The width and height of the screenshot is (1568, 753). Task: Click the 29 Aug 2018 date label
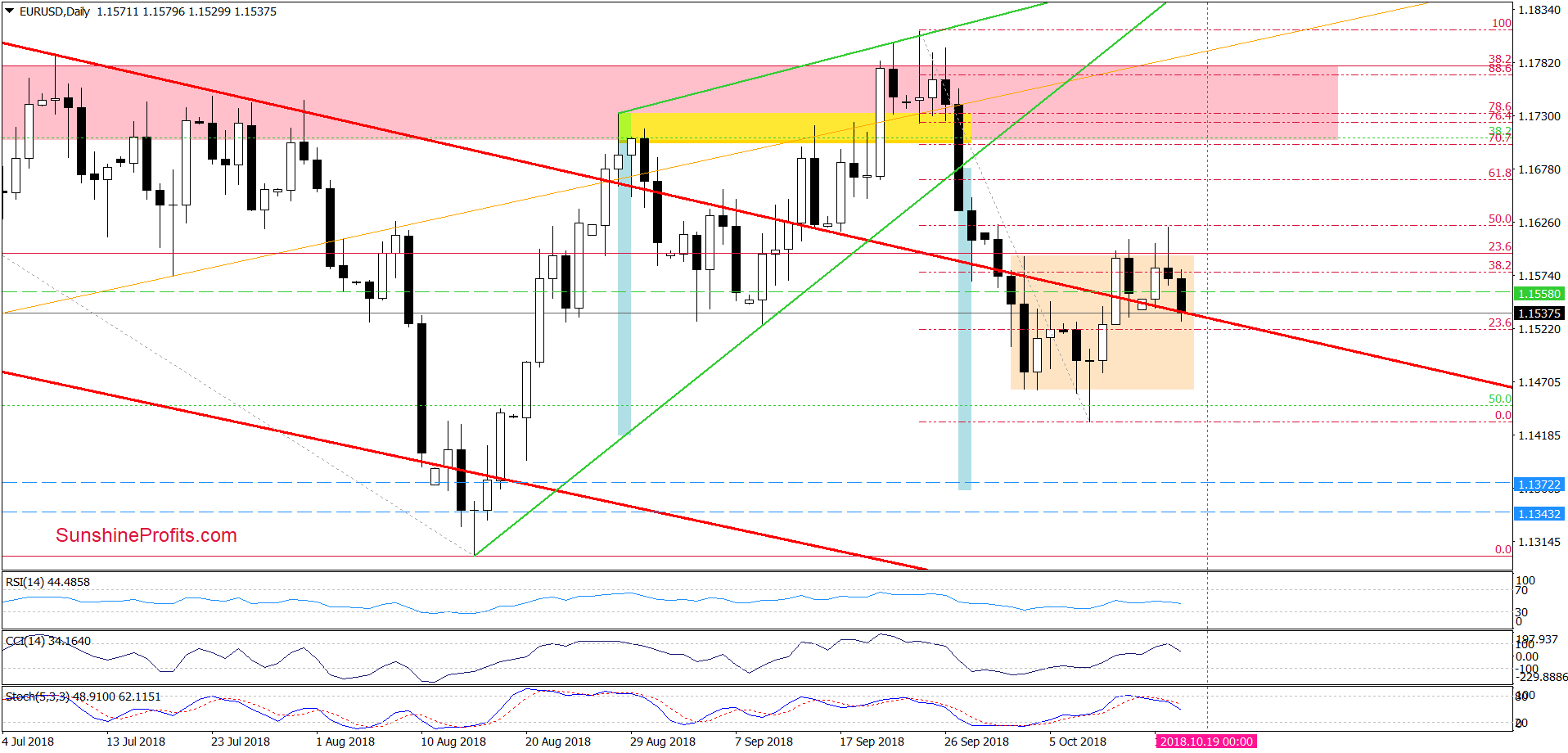[x=663, y=742]
